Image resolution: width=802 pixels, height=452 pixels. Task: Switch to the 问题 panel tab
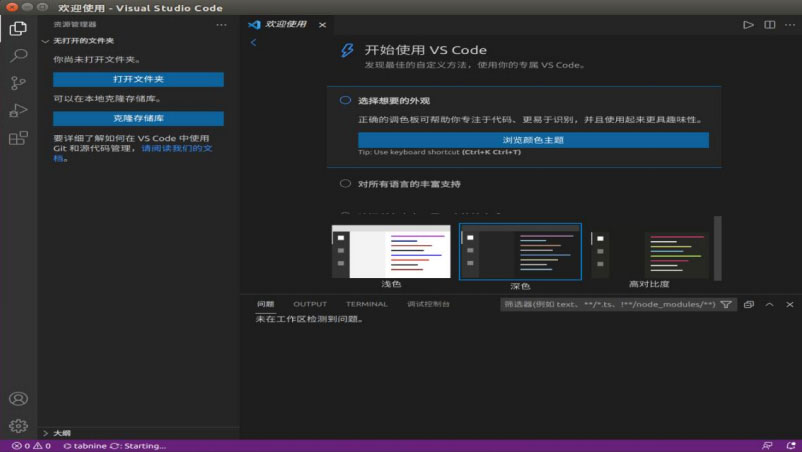(x=265, y=304)
